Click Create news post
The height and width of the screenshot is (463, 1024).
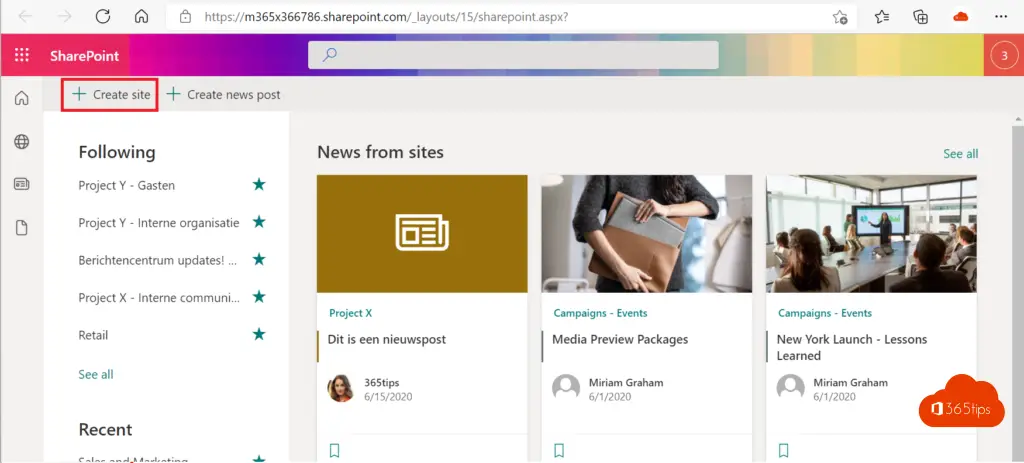[223, 95]
